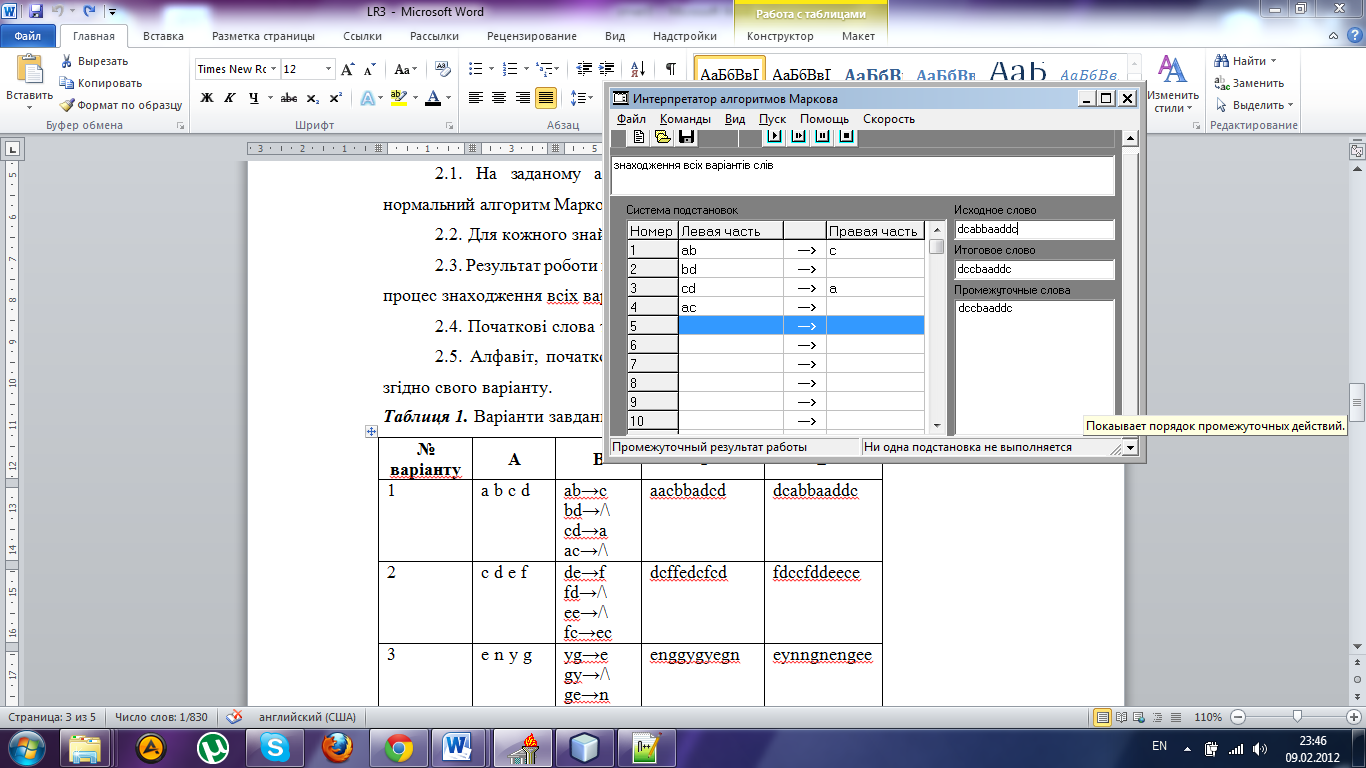Toggle justify alignment
Viewport: 1366px width, 768px height.
[546, 98]
